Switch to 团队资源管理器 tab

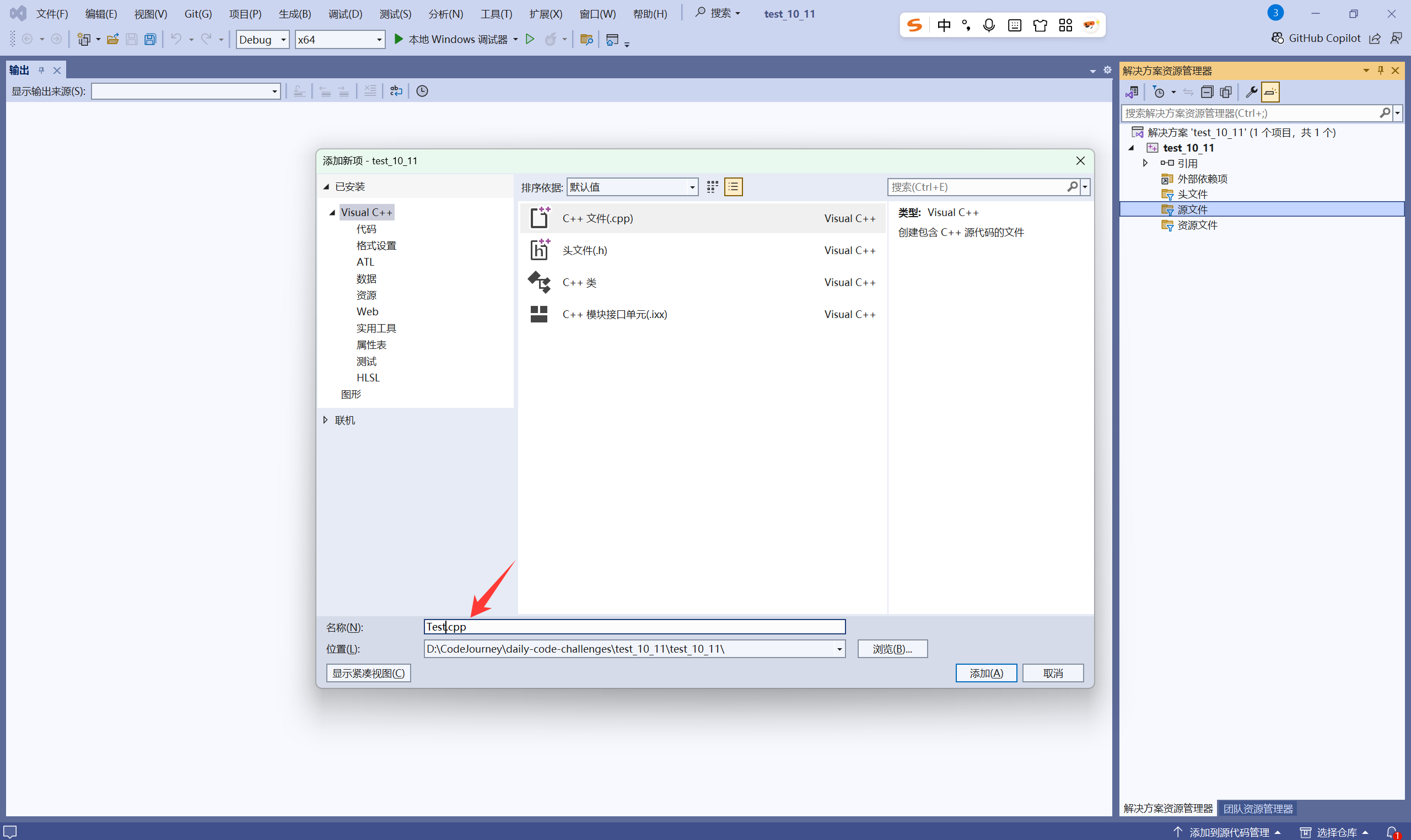click(x=1258, y=808)
